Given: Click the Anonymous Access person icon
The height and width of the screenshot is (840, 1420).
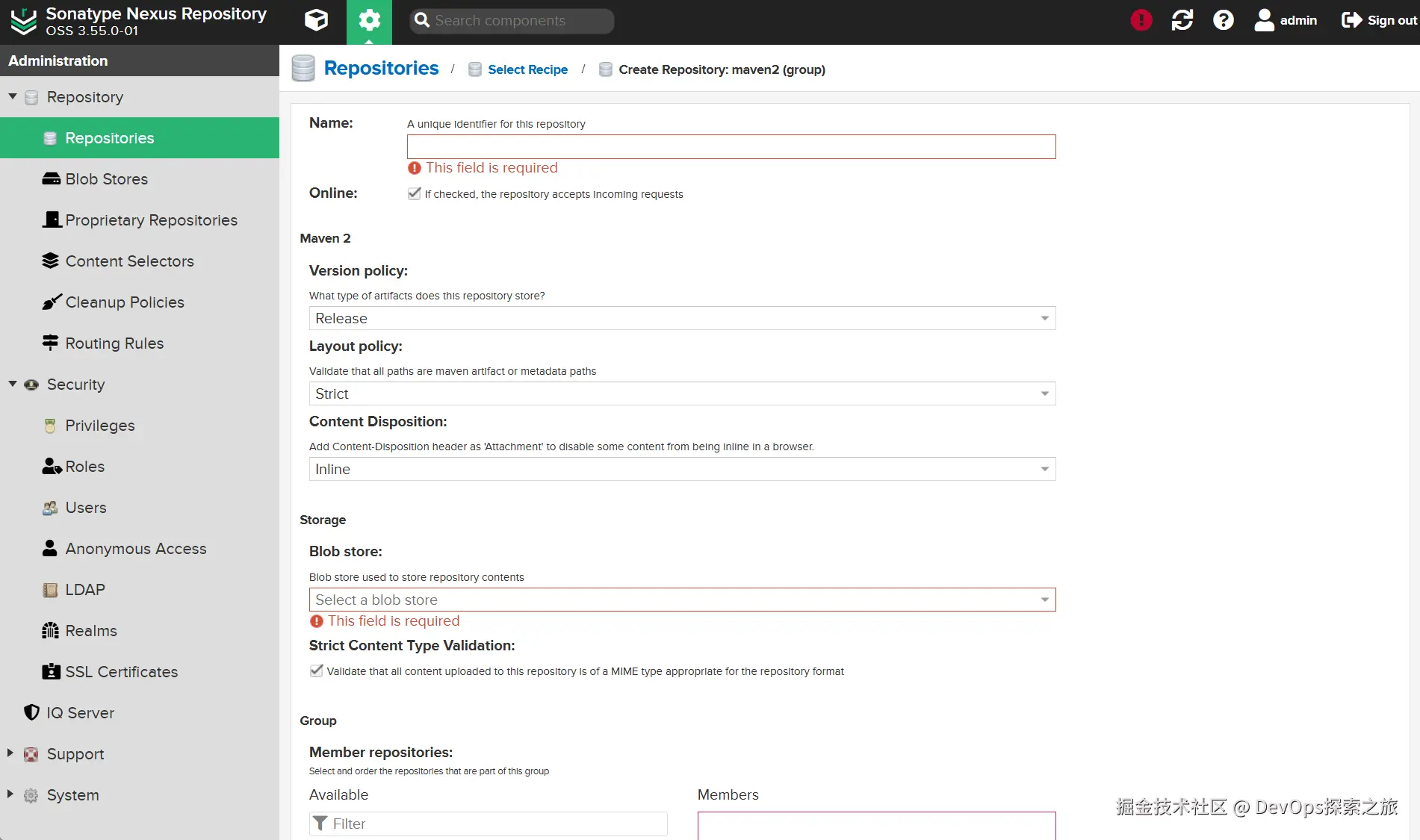Looking at the screenshot, I should [x=50, y=548].
